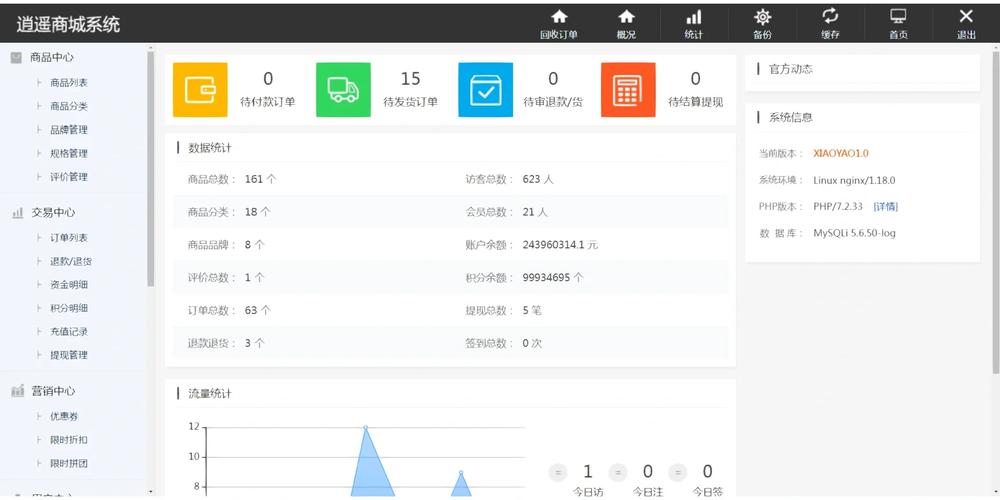Open 限时拼团 in the sidebar
This screenshot has height=500, width=1000.
69,464
